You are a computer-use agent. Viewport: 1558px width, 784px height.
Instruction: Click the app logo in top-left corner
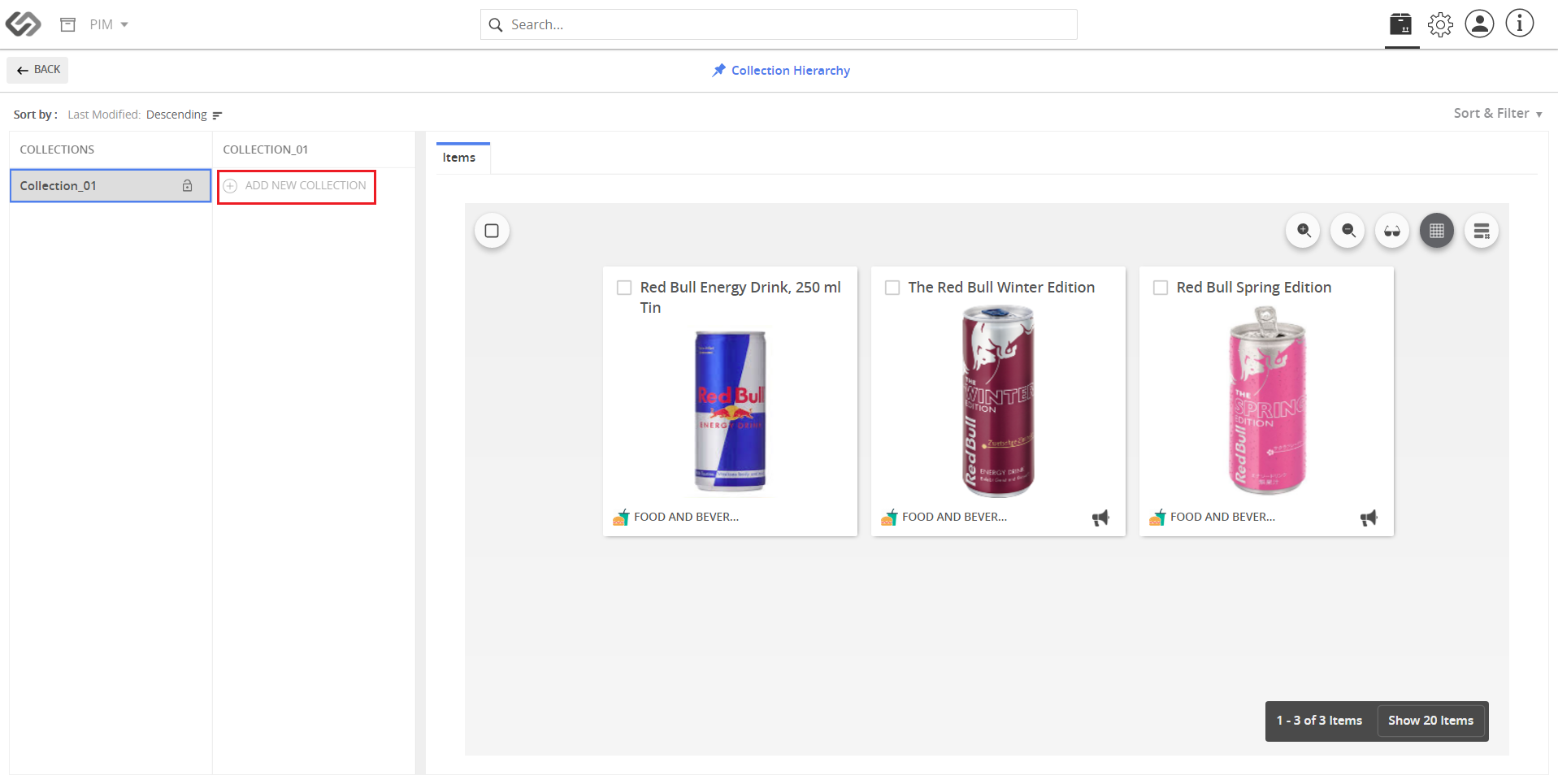pos(23,24)
